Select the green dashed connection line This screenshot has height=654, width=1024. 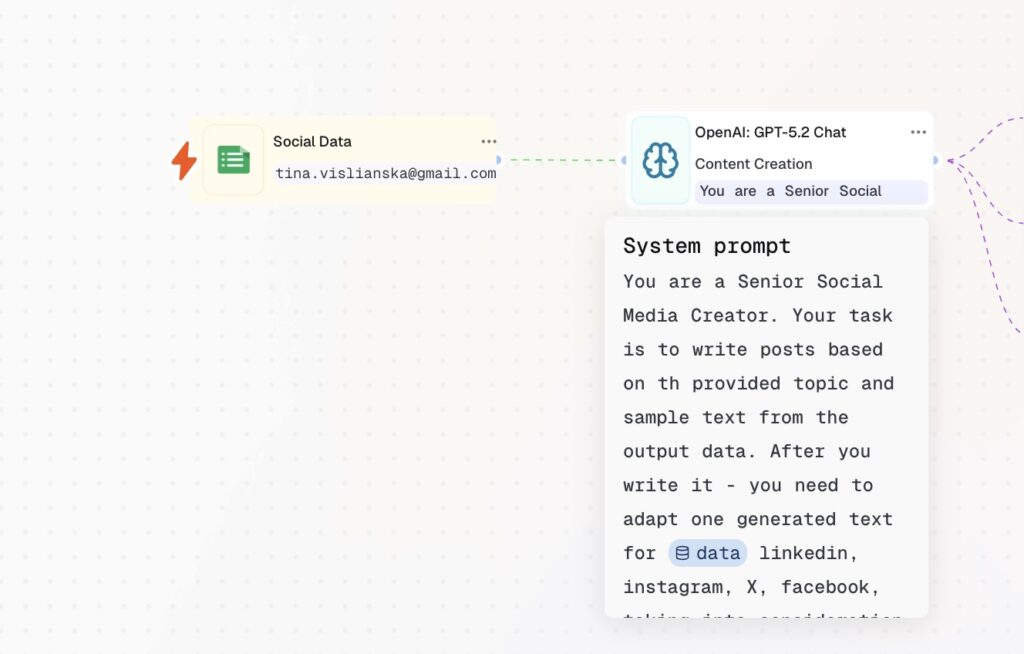[560, 160]
